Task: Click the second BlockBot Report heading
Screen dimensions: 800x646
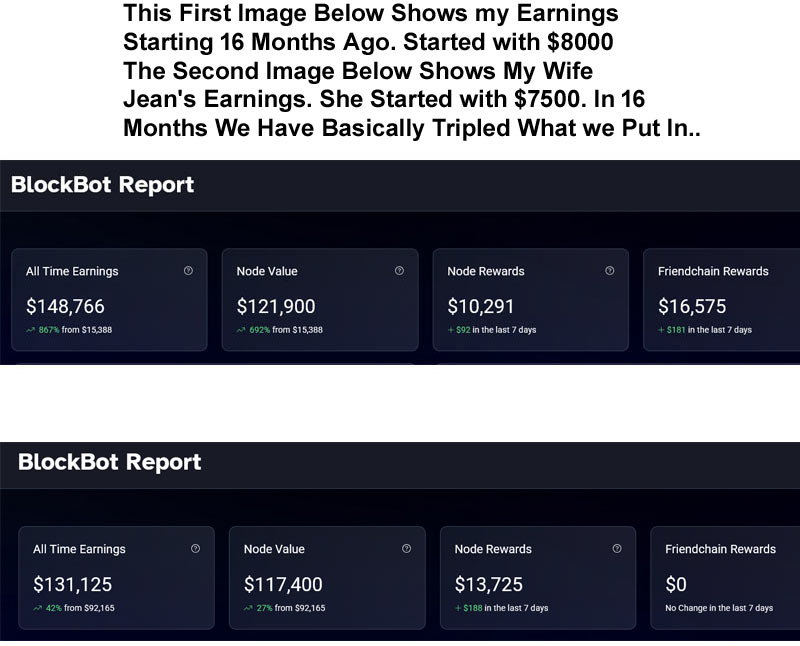Action: coord(110,462)
